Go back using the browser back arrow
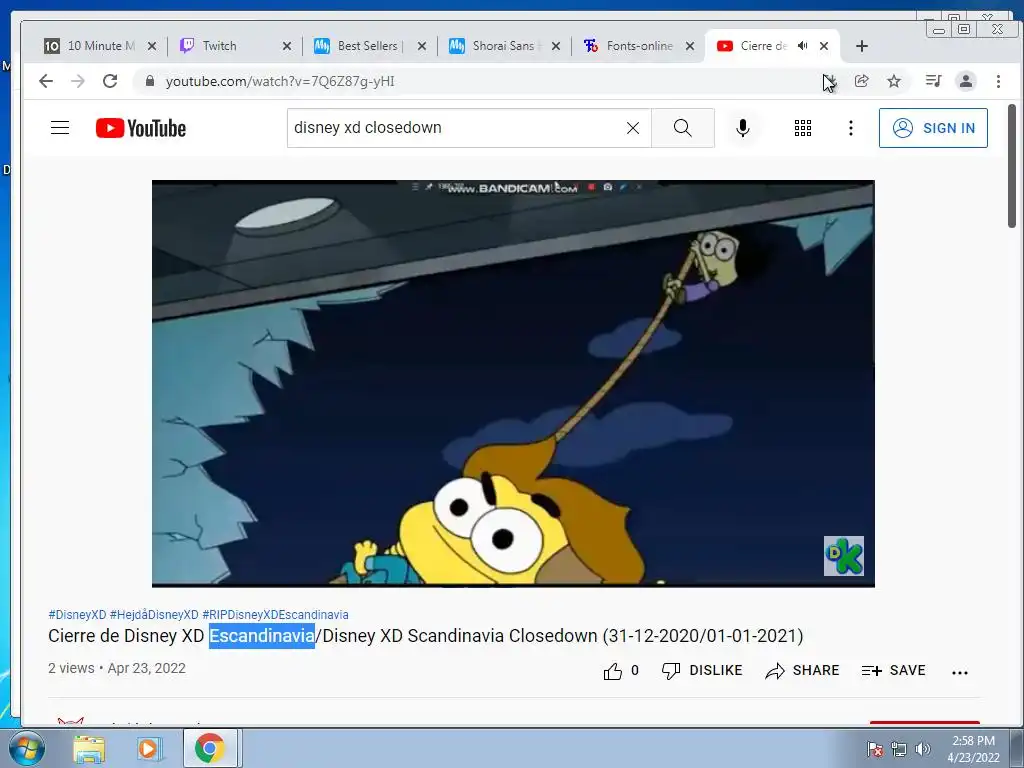Image resolution: width=1024 pixels, height=768 pixels. pyautogui.click(x=45, y=81)
